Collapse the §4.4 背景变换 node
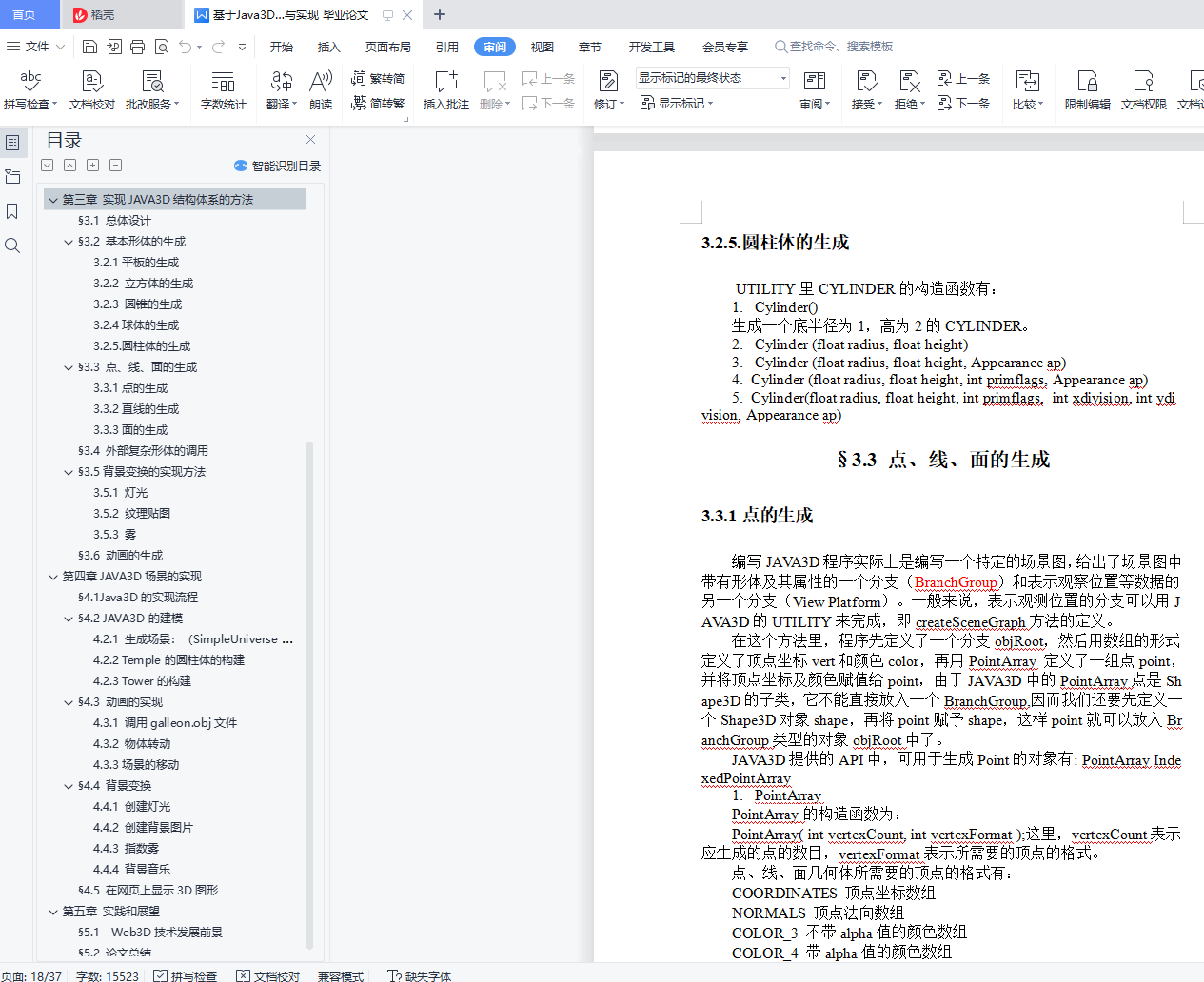 click(x=69, y=786)
